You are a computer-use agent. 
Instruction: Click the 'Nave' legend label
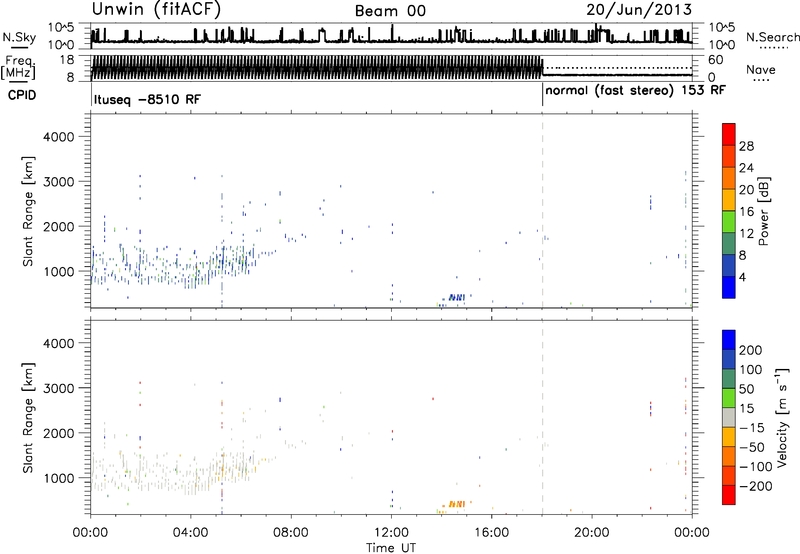pos(761,69)
